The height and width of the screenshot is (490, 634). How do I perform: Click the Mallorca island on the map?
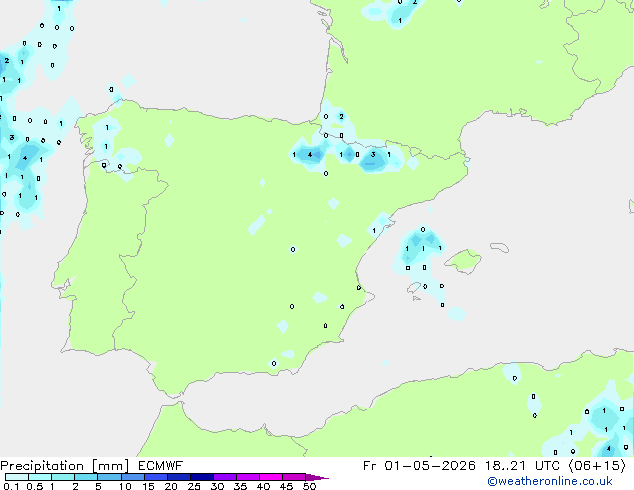pos(464,261)
